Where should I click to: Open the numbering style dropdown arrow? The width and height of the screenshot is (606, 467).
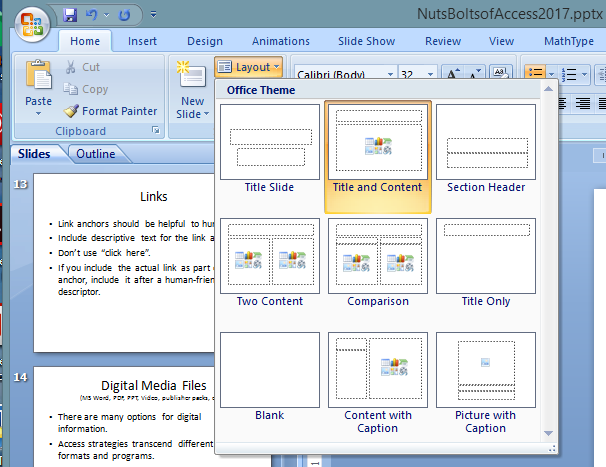click(584, 73)
